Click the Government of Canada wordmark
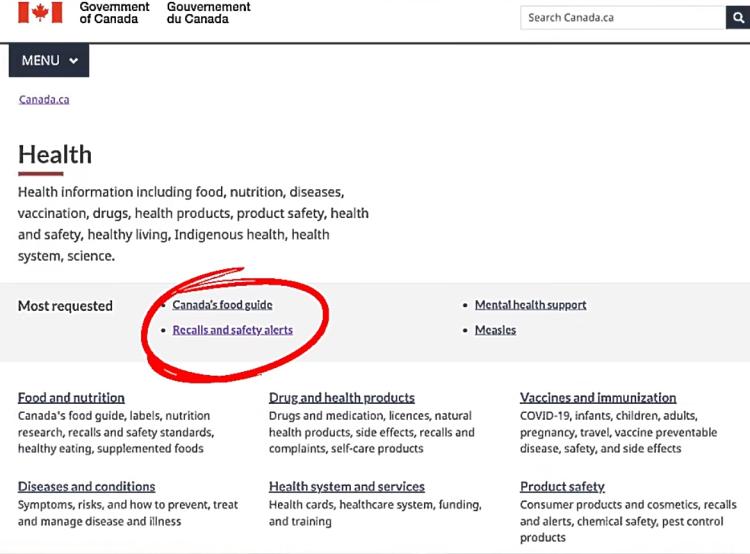 point(114,13)
